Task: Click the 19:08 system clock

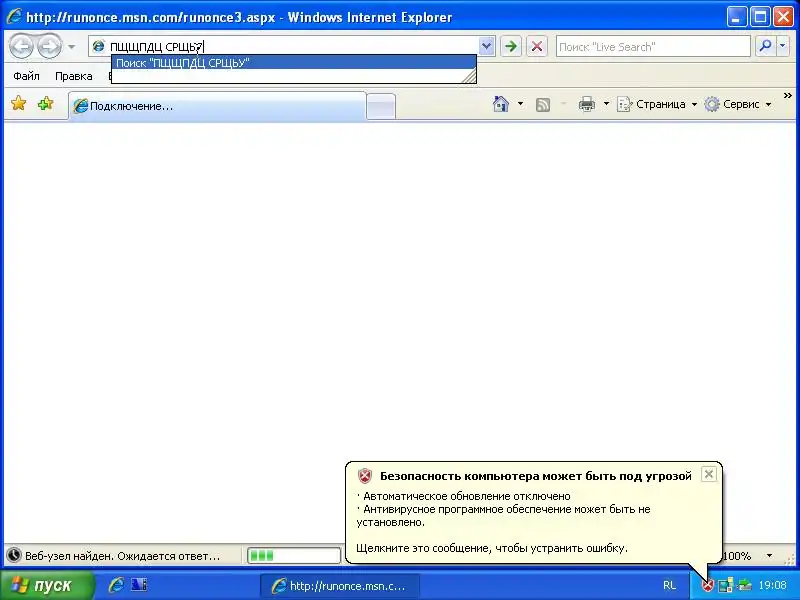Action: click(x=772, y=585)
